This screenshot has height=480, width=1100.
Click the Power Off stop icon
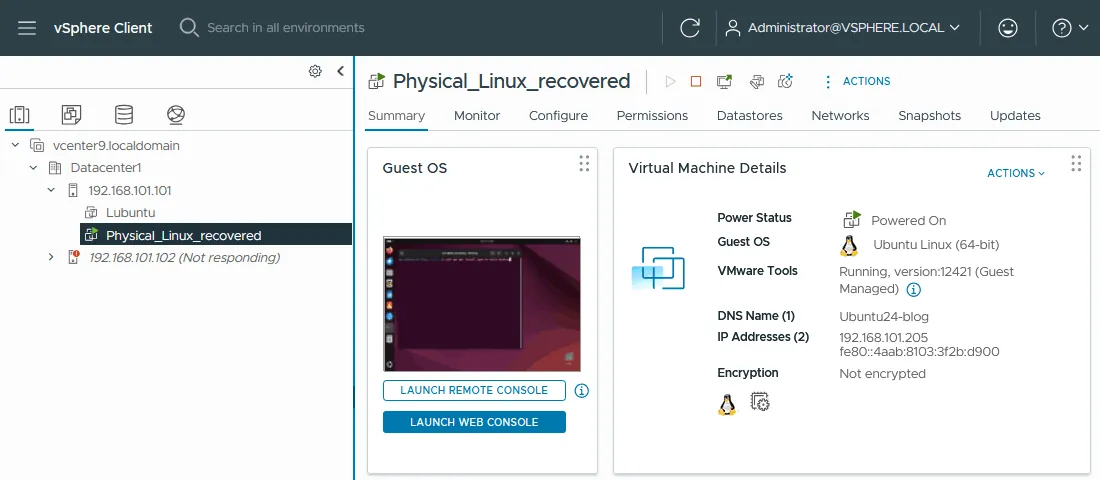(696, 81)
